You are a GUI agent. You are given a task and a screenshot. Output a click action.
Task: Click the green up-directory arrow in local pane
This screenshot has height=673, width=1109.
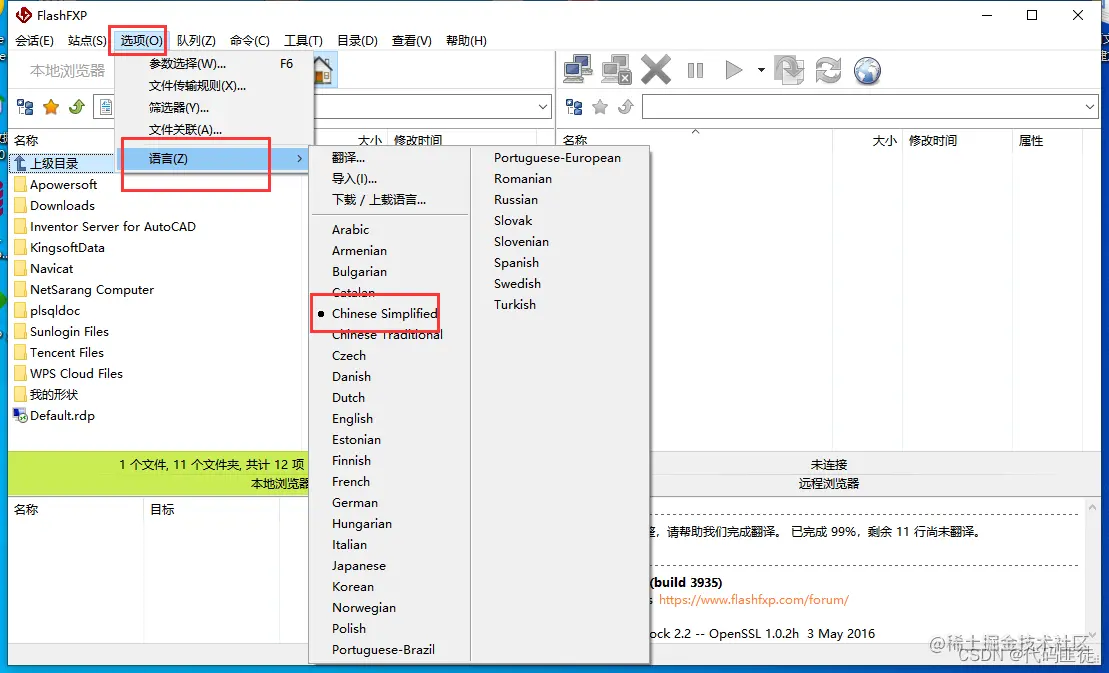(x=76, y=107)
